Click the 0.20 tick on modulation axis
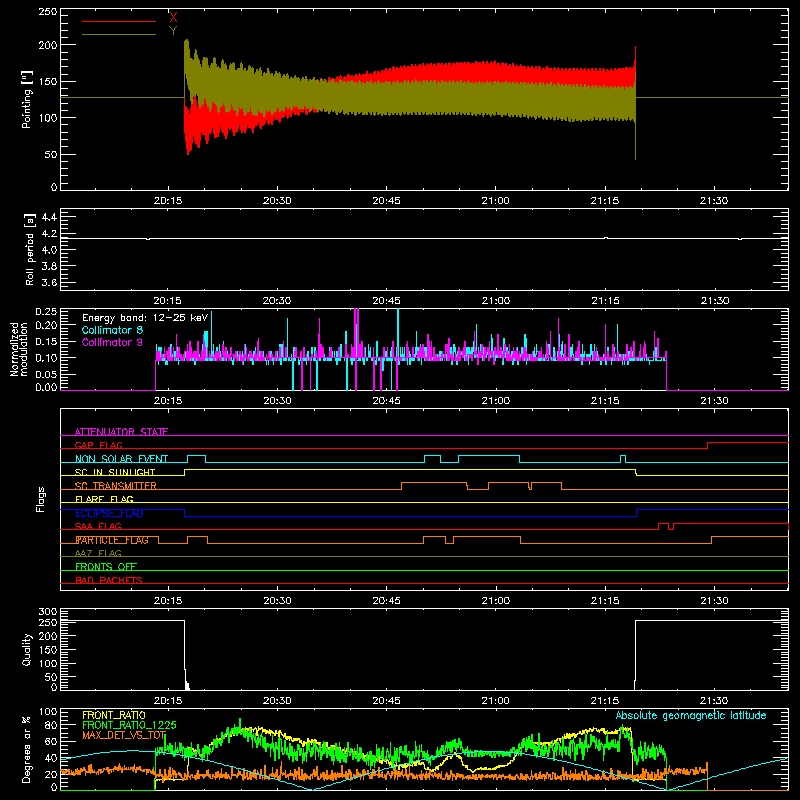This screenshot has width=800, height=800. pos(46,325)
